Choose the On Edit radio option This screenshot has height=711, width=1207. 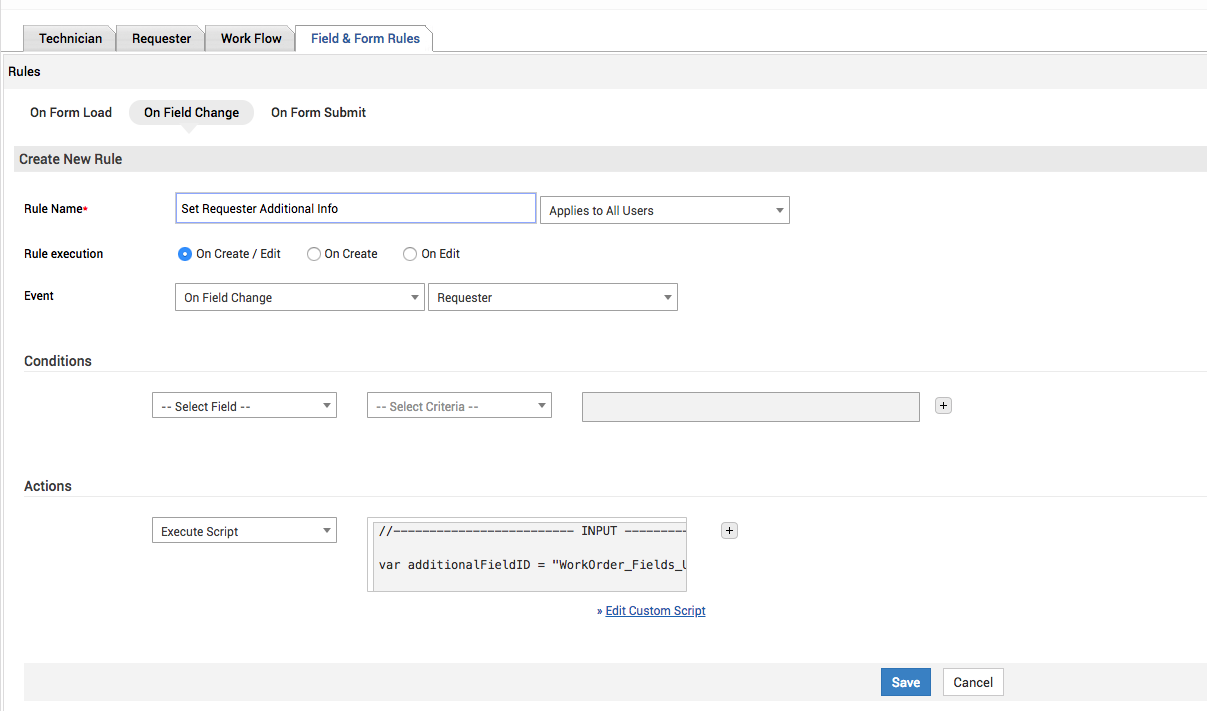410,254
